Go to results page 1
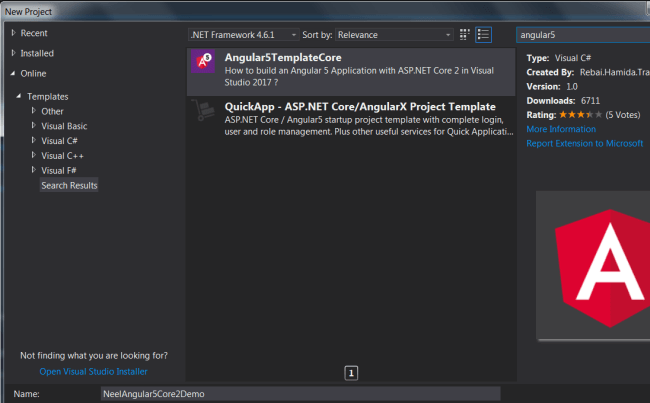This screenshot has width=650, height=403. [x=351, y=373]
